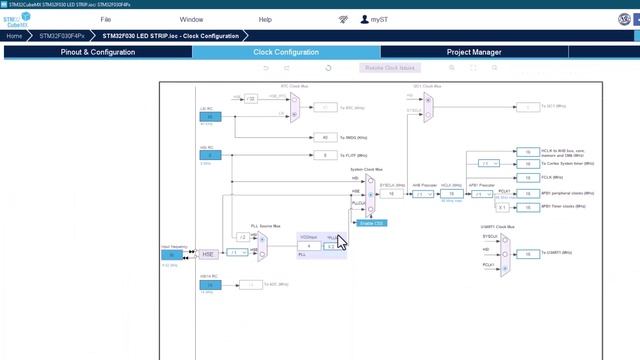Select PCLK1 on USART1 Clock Mux

[505, 269]
